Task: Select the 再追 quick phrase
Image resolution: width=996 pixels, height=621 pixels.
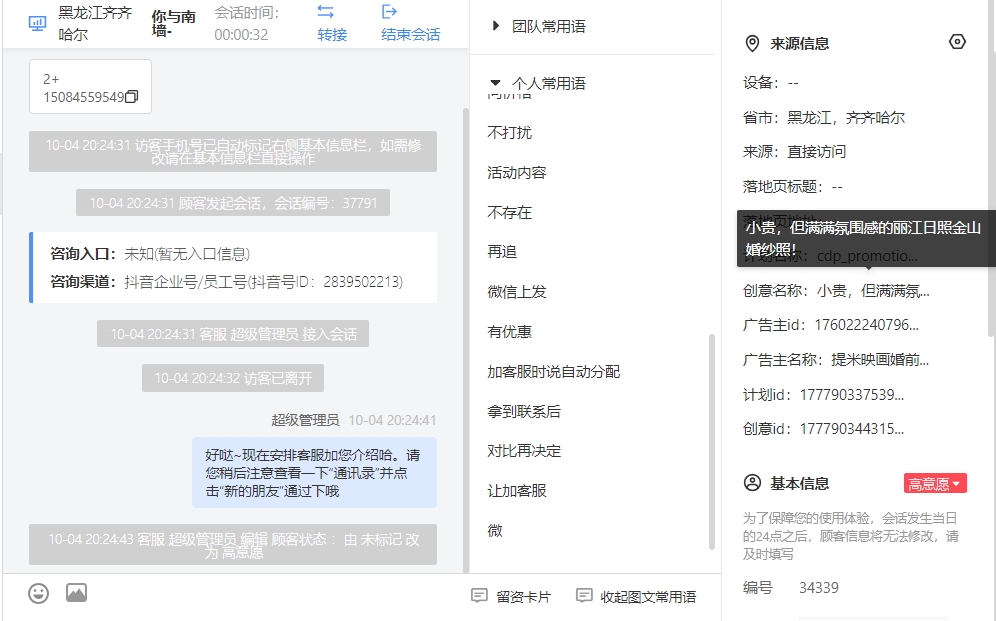Action: pyautogui.click(x=502, y=251)
